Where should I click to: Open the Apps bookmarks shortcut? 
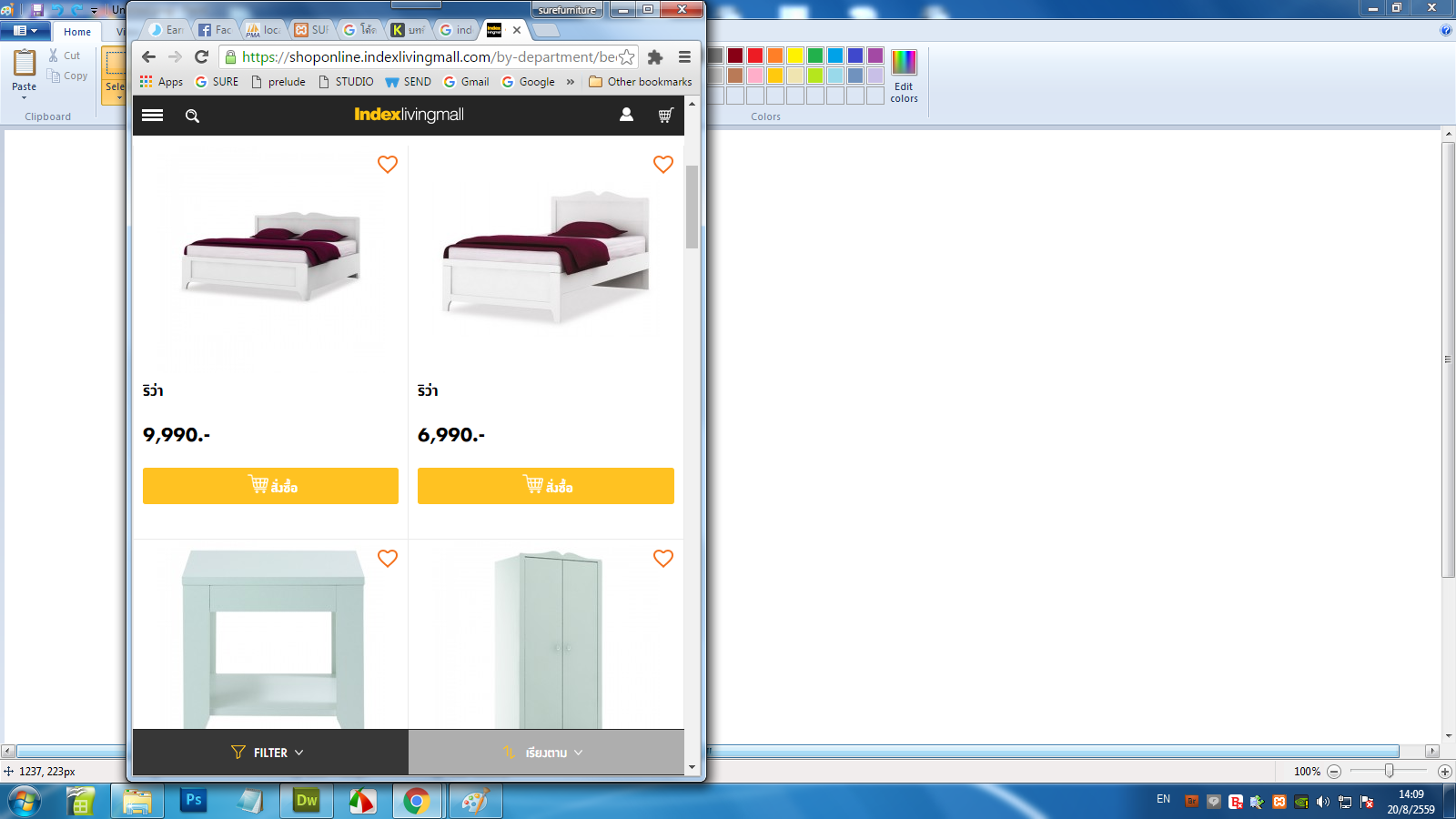point(161,82)
